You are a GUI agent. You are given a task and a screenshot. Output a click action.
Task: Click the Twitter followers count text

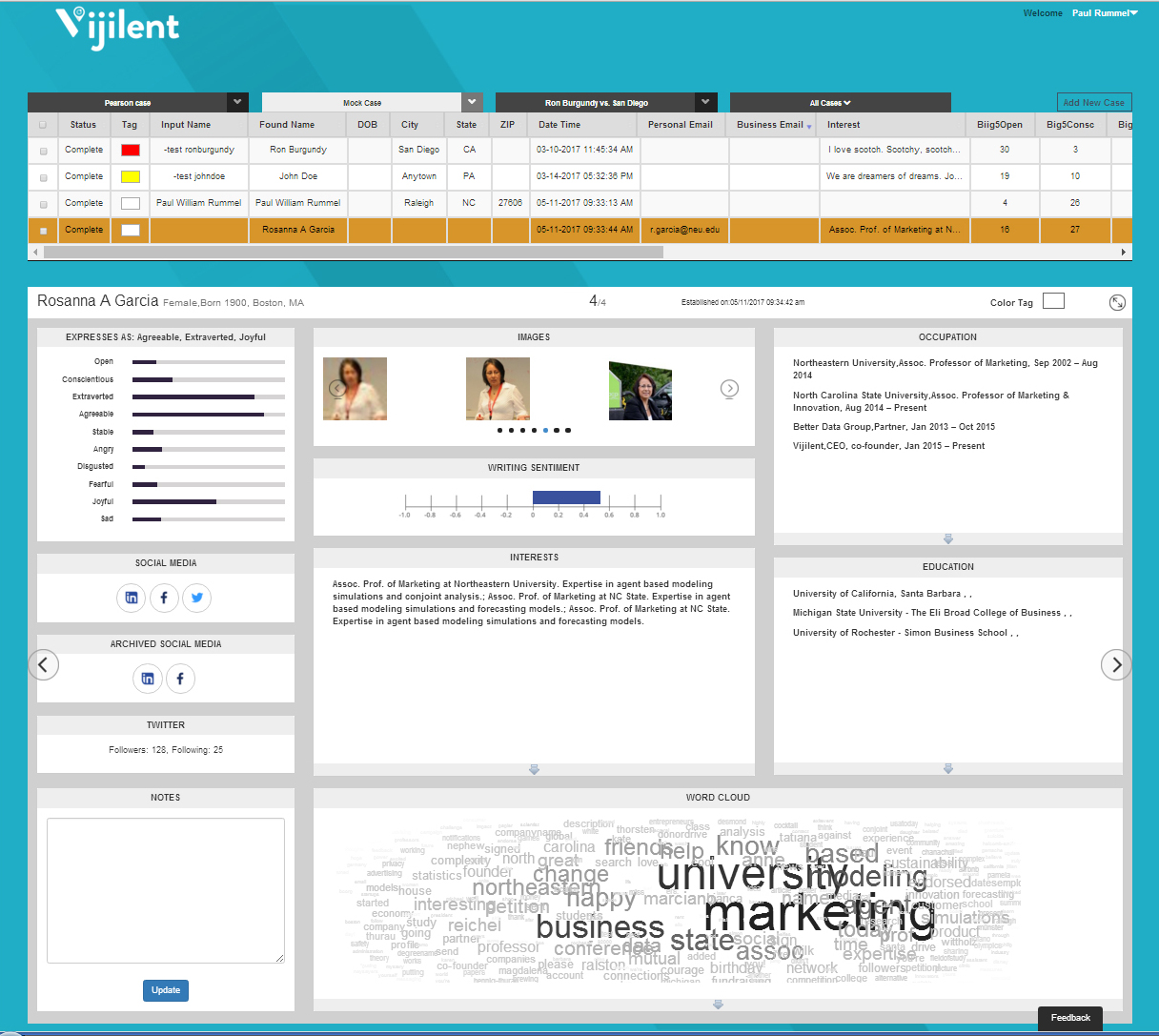[x=166, y=750]
